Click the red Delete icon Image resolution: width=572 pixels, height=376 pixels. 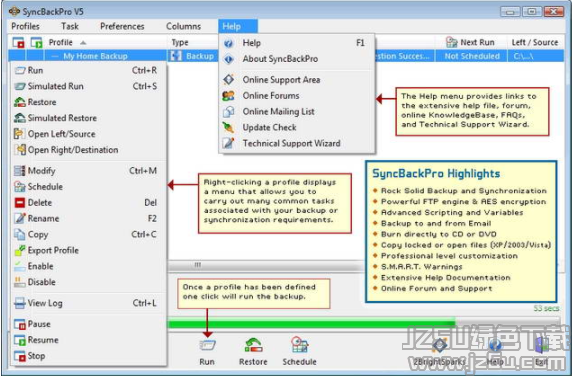point(20,203)
